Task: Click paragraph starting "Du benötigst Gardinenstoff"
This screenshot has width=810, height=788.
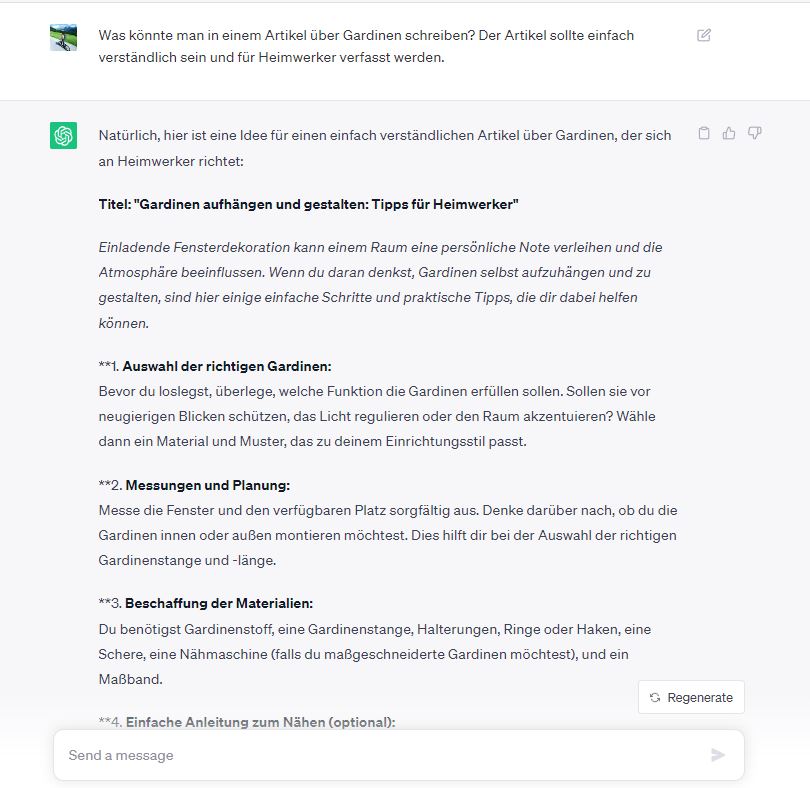Action: click(x=375, y=654)
